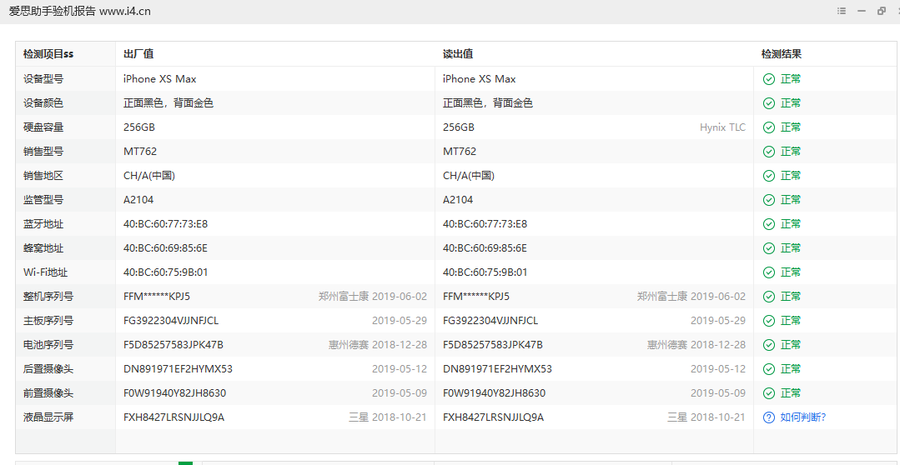Select the 设备颜色 row label
Image resolution: width=900 pixels, height=465 pixels.
pos(43,103)
